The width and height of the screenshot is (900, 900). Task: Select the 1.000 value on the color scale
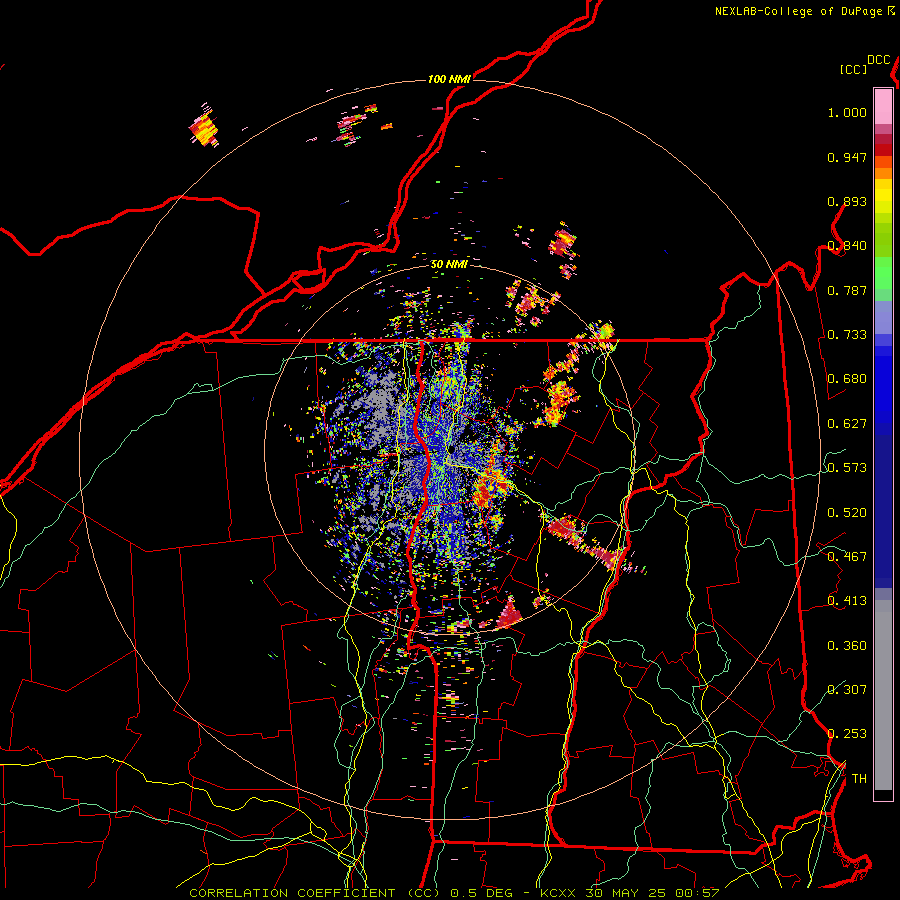pyautogui.click(x=847, y=112)
